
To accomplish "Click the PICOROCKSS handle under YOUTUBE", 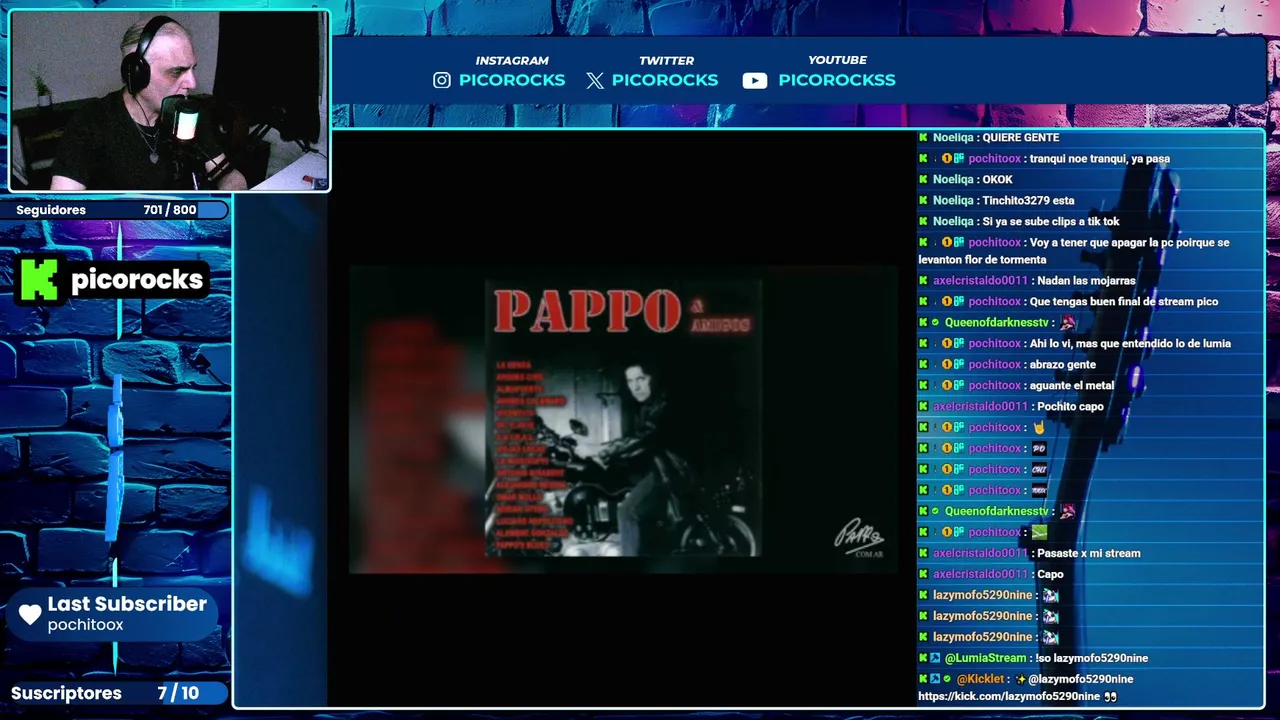I will 837,80.
